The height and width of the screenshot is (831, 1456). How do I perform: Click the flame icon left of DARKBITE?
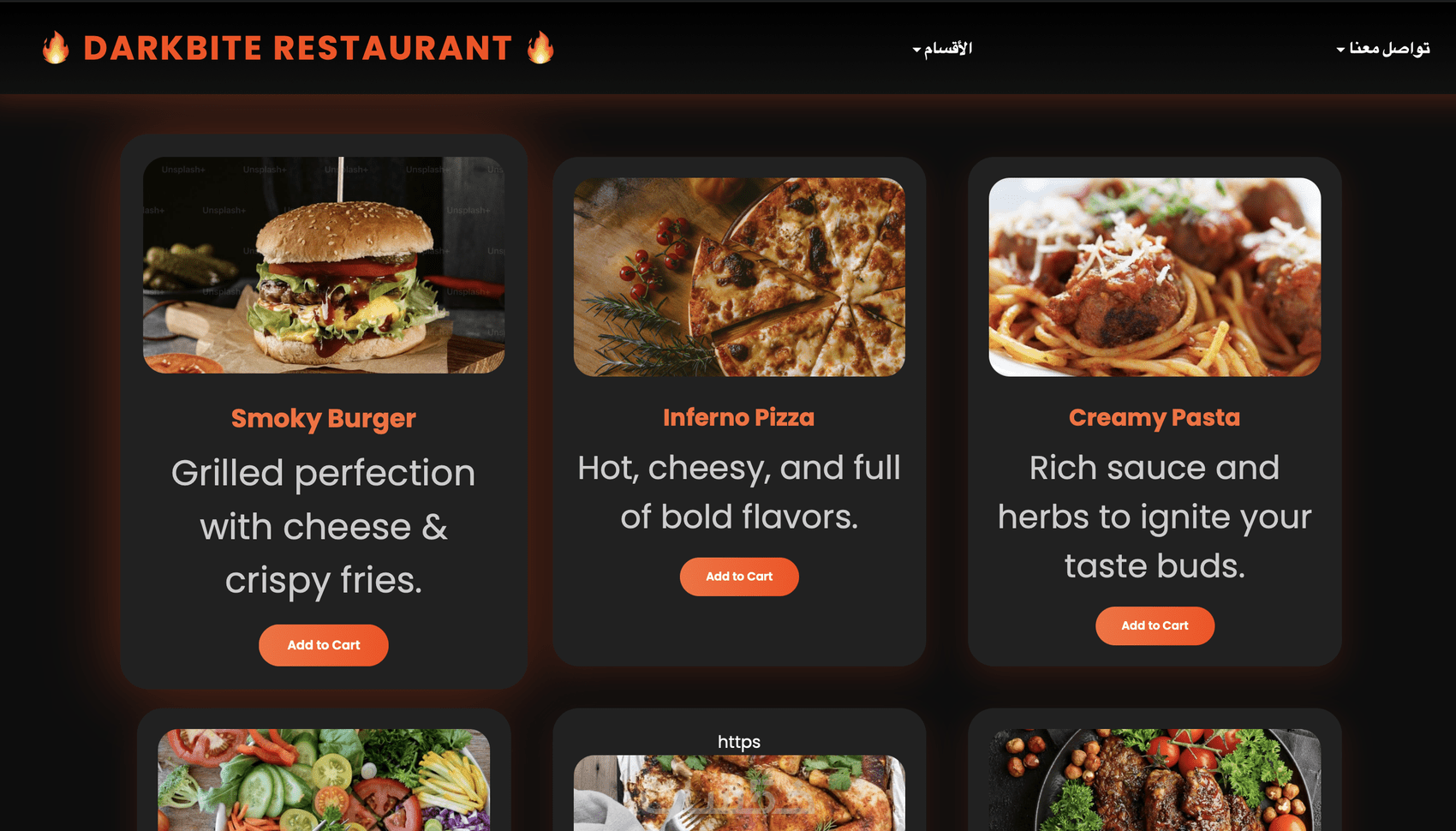click(56, 48)
